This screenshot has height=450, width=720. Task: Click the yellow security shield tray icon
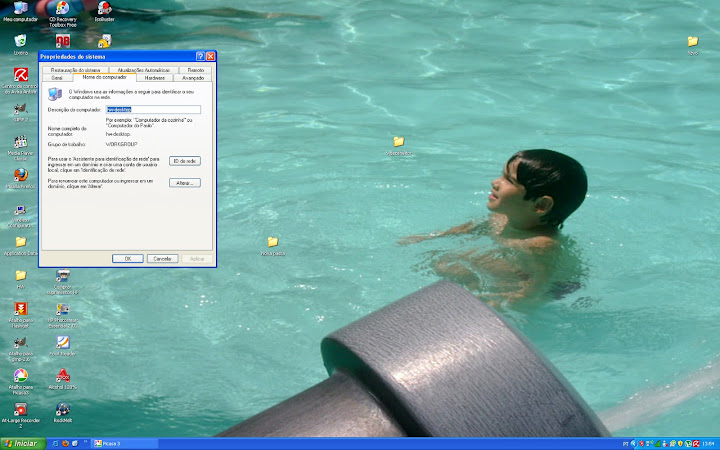680,444
